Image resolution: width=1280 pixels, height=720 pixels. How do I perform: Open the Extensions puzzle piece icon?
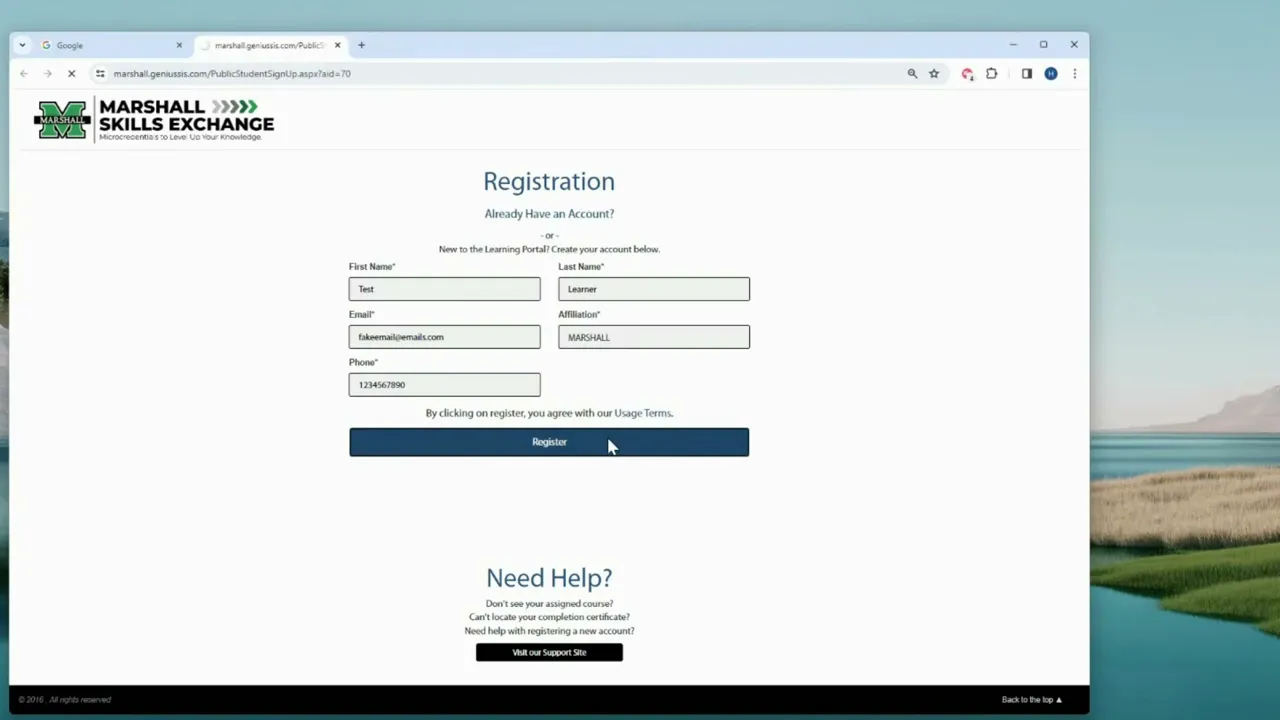tap(991, 74)
